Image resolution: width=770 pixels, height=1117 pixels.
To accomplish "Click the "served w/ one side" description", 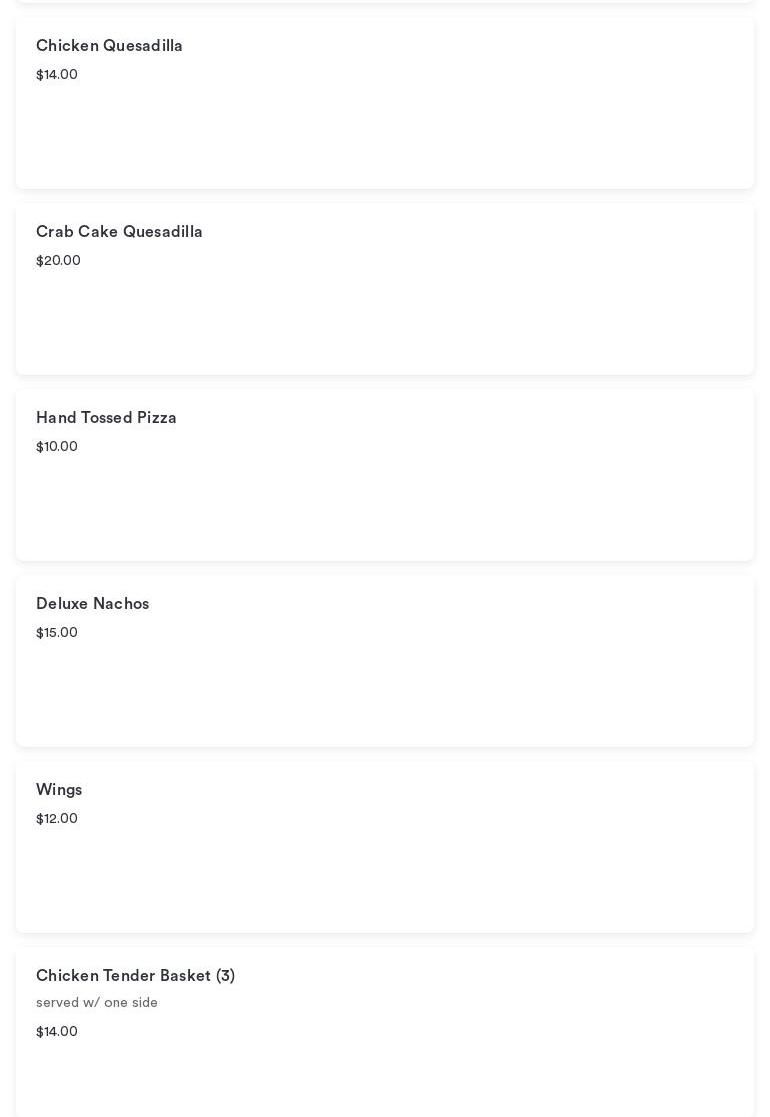I will click(x=97, y=1003).
